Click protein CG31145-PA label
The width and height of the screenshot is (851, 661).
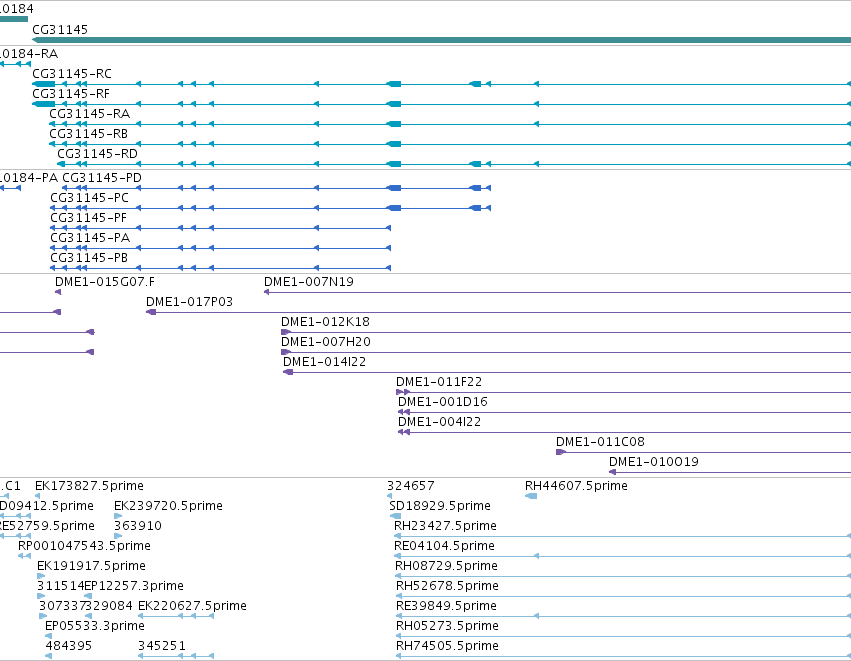(x=90, y=238)
